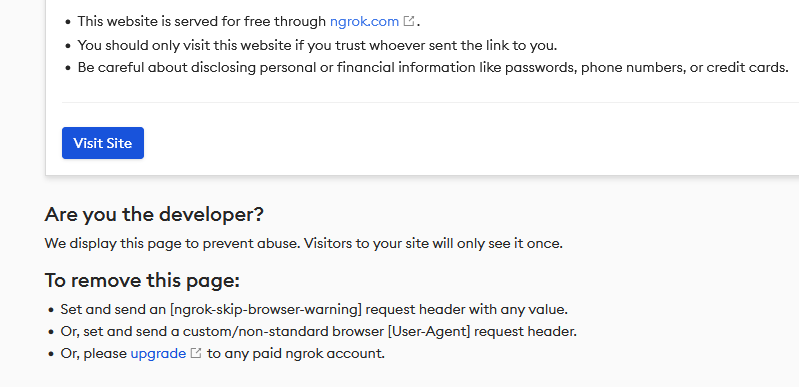Click the "to any paid ngrok account" text

coord(296,353)
